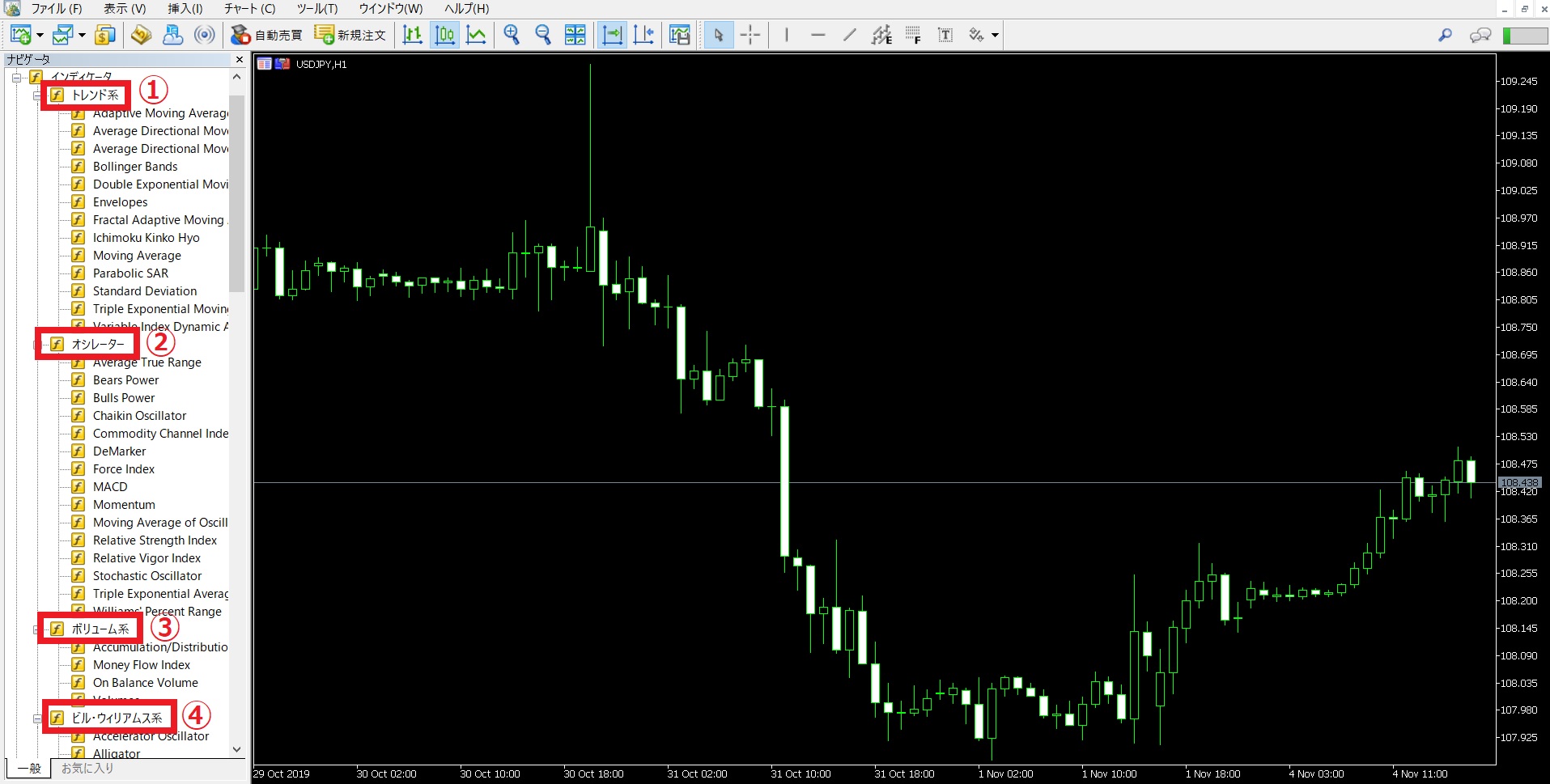Image resolution: width=1550 pixels, height=784 pixels.
Task: Toggle the 自動売買 auto-trading button
Action: (x=266, y=35)
